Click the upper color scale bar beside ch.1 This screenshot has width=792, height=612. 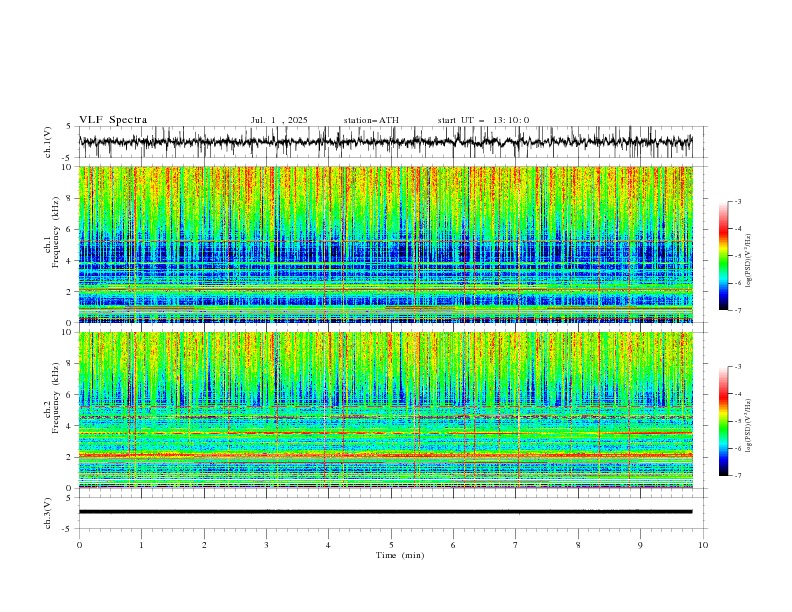[x=723, y=256]
